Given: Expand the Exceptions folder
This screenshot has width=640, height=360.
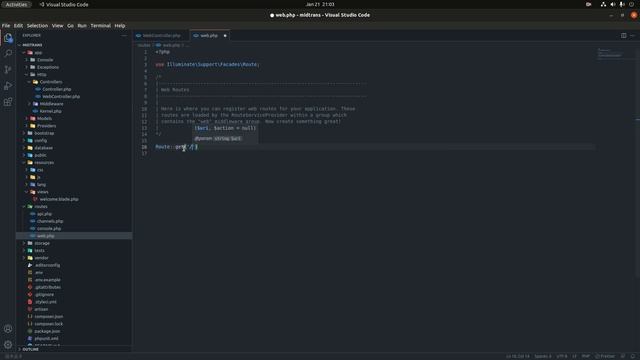Looking at the screenshot, I should point(48,67).
